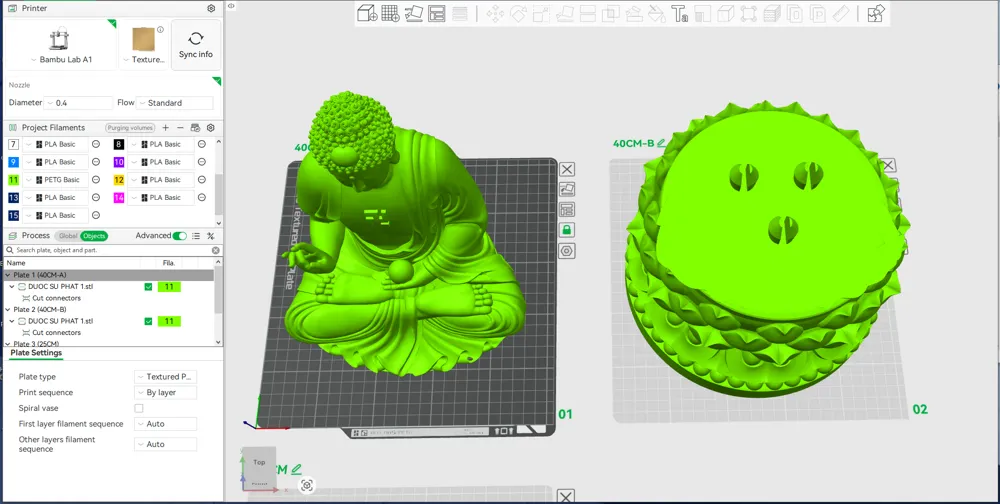Viewport: 1000px width, 504px height.
Task: Click the Purging volumes button
Action: (130, 128)
